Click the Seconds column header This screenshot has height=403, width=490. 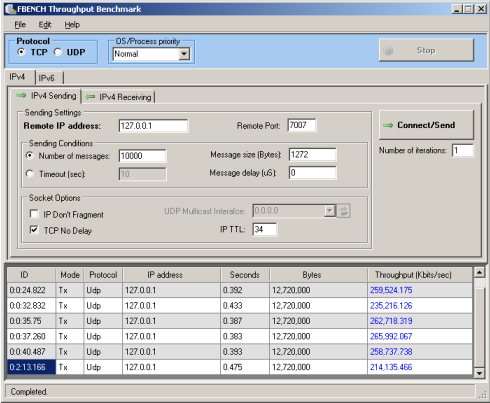click(x=245, y=275)
